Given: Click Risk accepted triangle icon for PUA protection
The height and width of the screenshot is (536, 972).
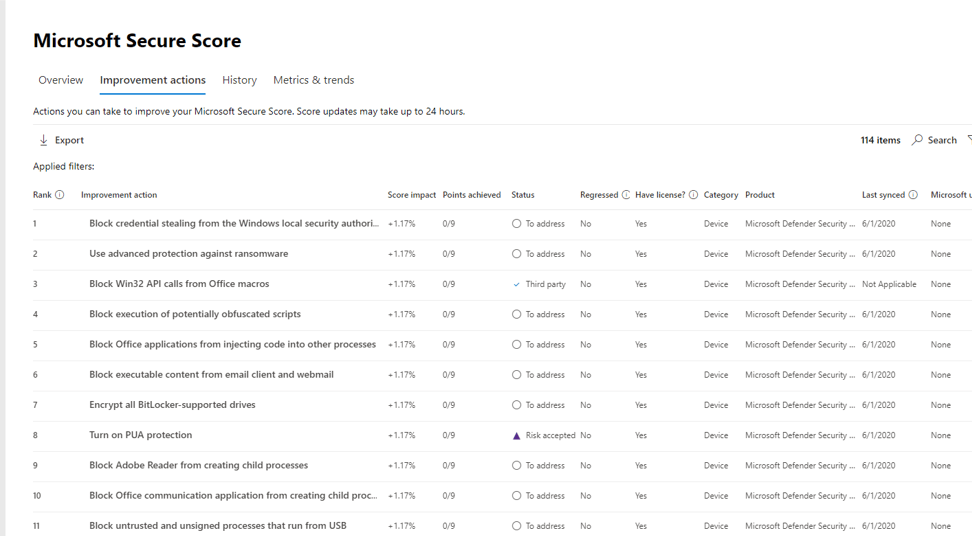Looking at the screenshot, I should [516, 436].
